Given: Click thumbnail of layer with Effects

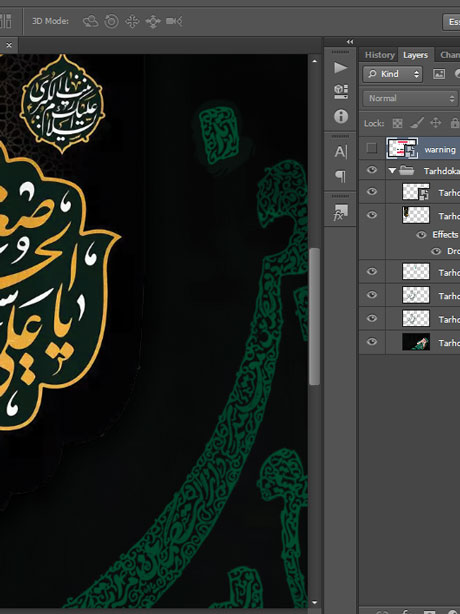Looking at the screenshot, I should click(x=416, y=215).
